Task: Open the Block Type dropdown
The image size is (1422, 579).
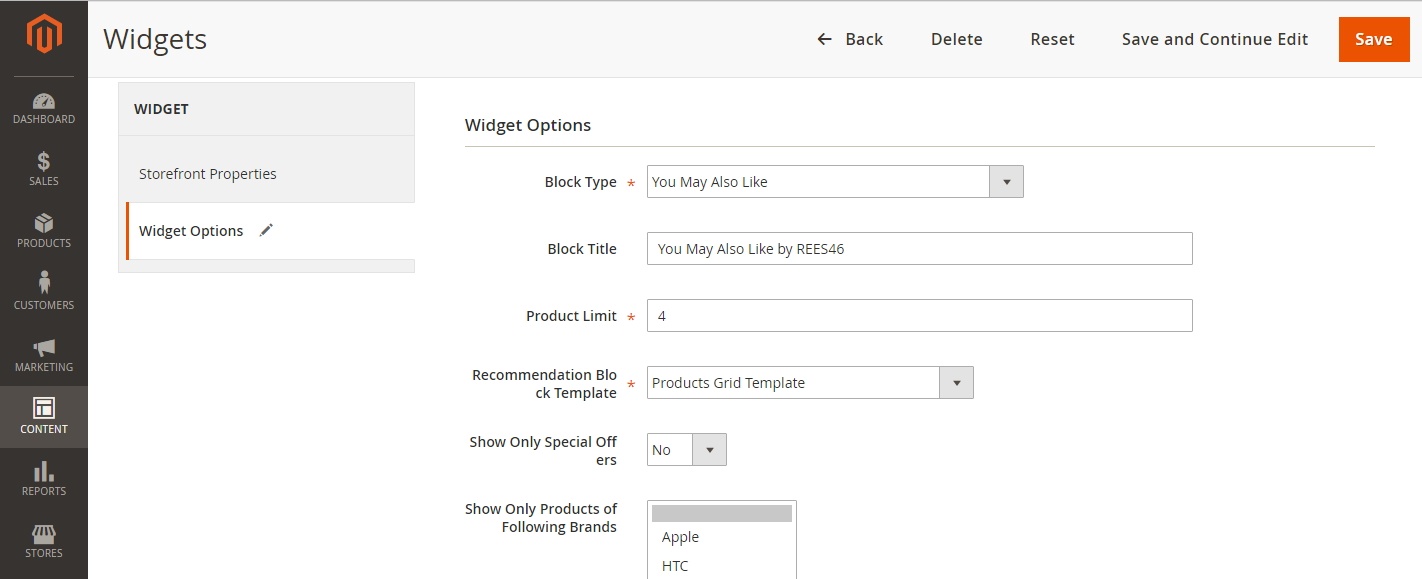Action: (1006, 181)
